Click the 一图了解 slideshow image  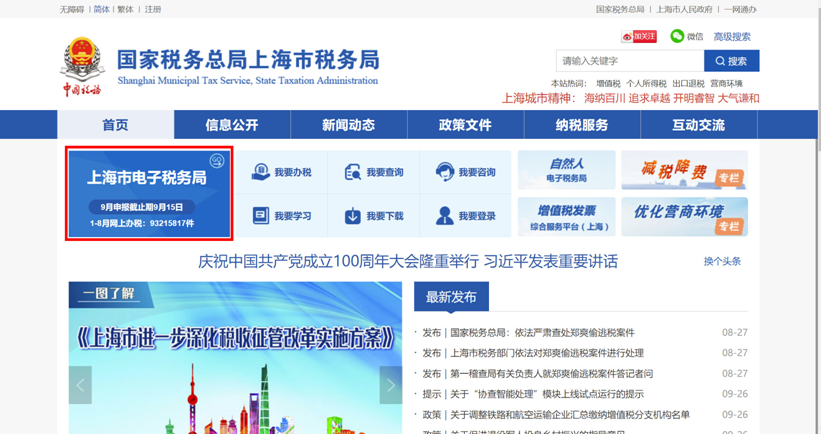235,358
